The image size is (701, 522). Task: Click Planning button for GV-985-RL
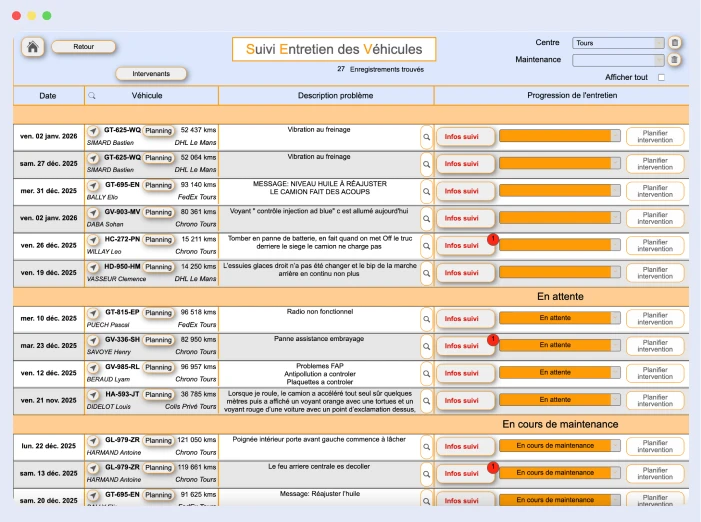158,367
